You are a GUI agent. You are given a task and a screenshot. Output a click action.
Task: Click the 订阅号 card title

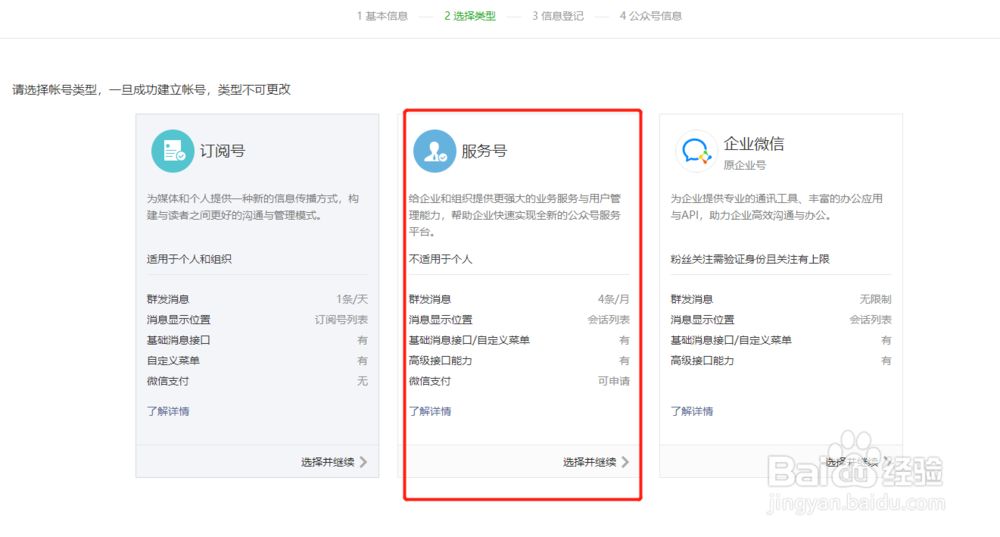pyautogui.click(x=223, y=151)
